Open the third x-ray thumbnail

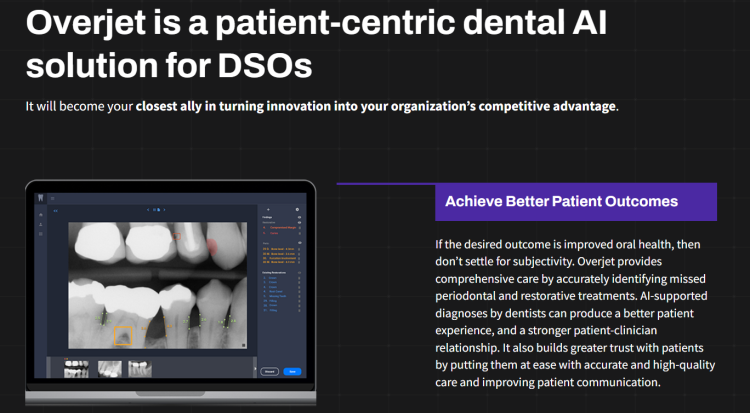coord(140,369)
